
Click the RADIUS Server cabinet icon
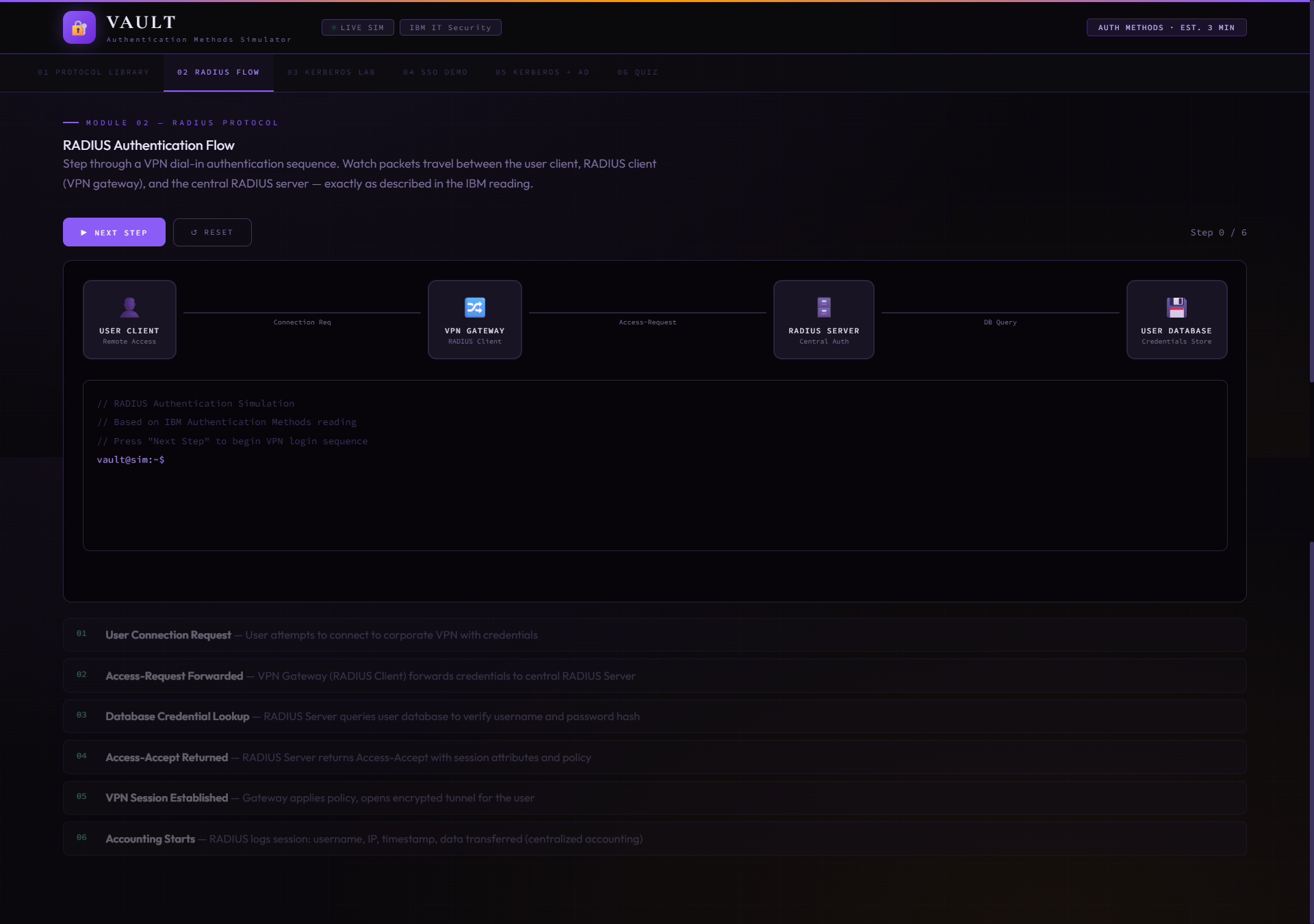(x=823, y=307)
